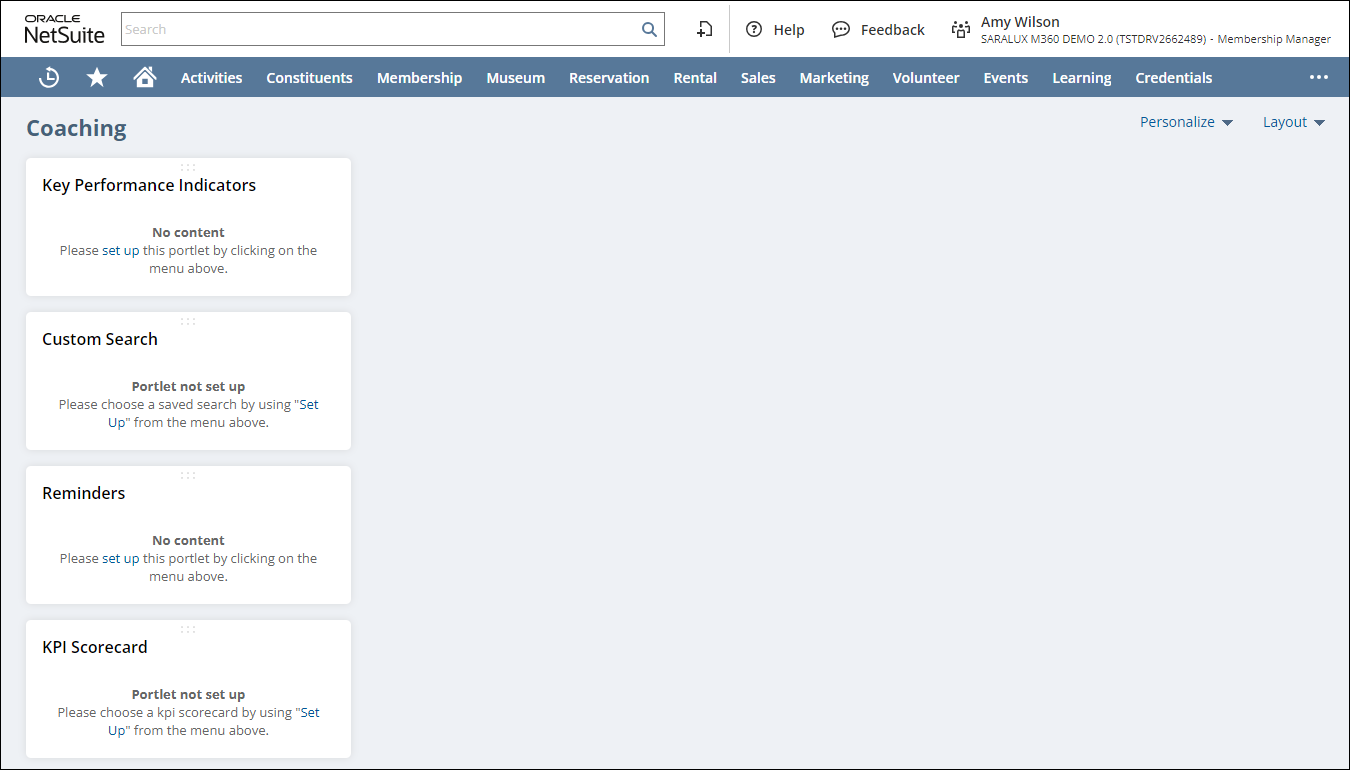Screen dimensions: 1350x770
Task: Open the Volunteer menu
Action: point(926,78)
